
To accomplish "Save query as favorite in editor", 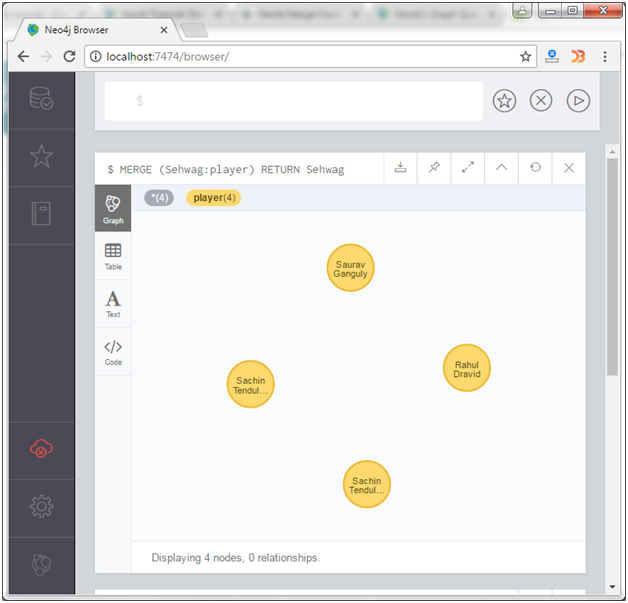I will click(x=504, y=101).
